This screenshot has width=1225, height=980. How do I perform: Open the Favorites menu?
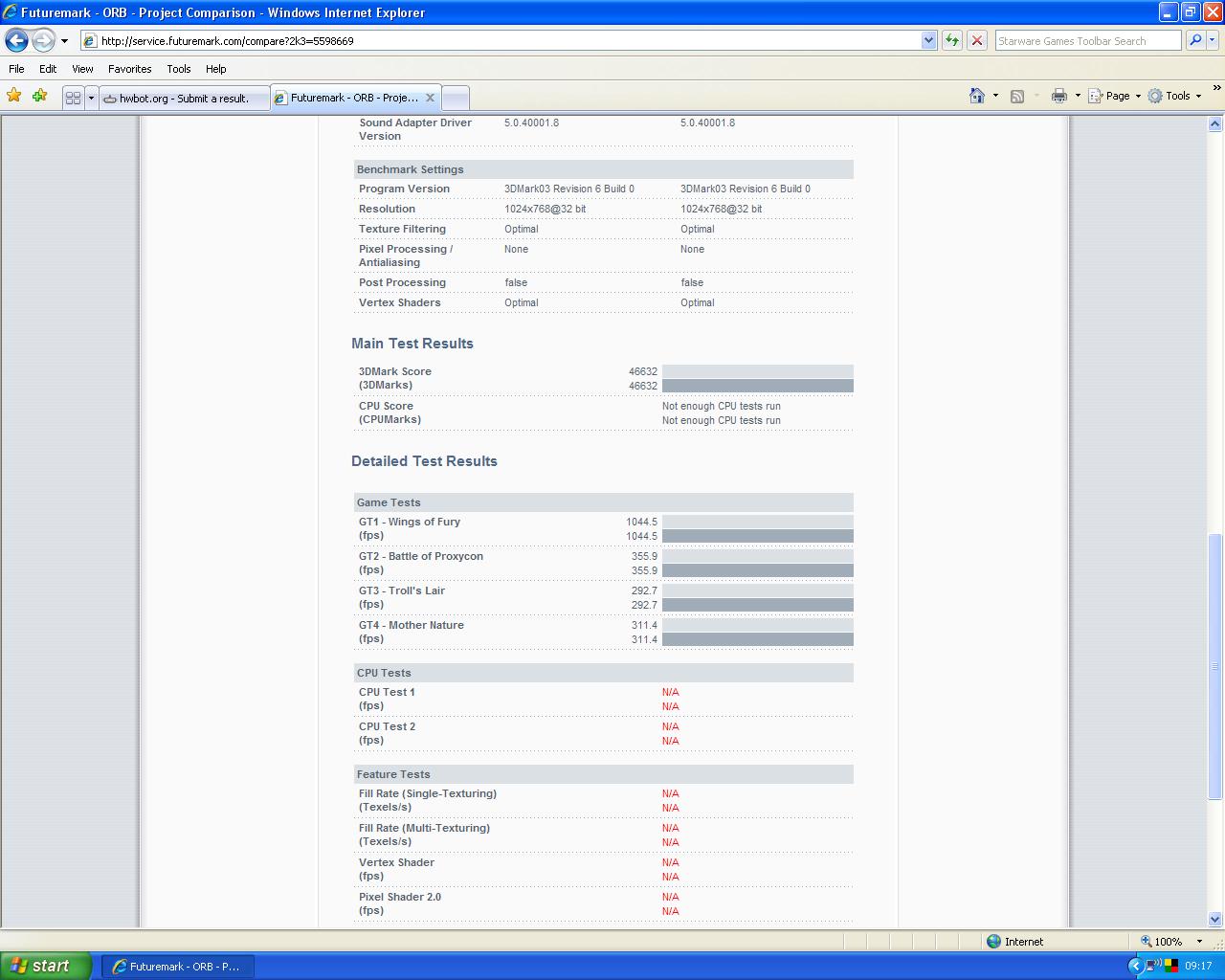tap(129, 69)
